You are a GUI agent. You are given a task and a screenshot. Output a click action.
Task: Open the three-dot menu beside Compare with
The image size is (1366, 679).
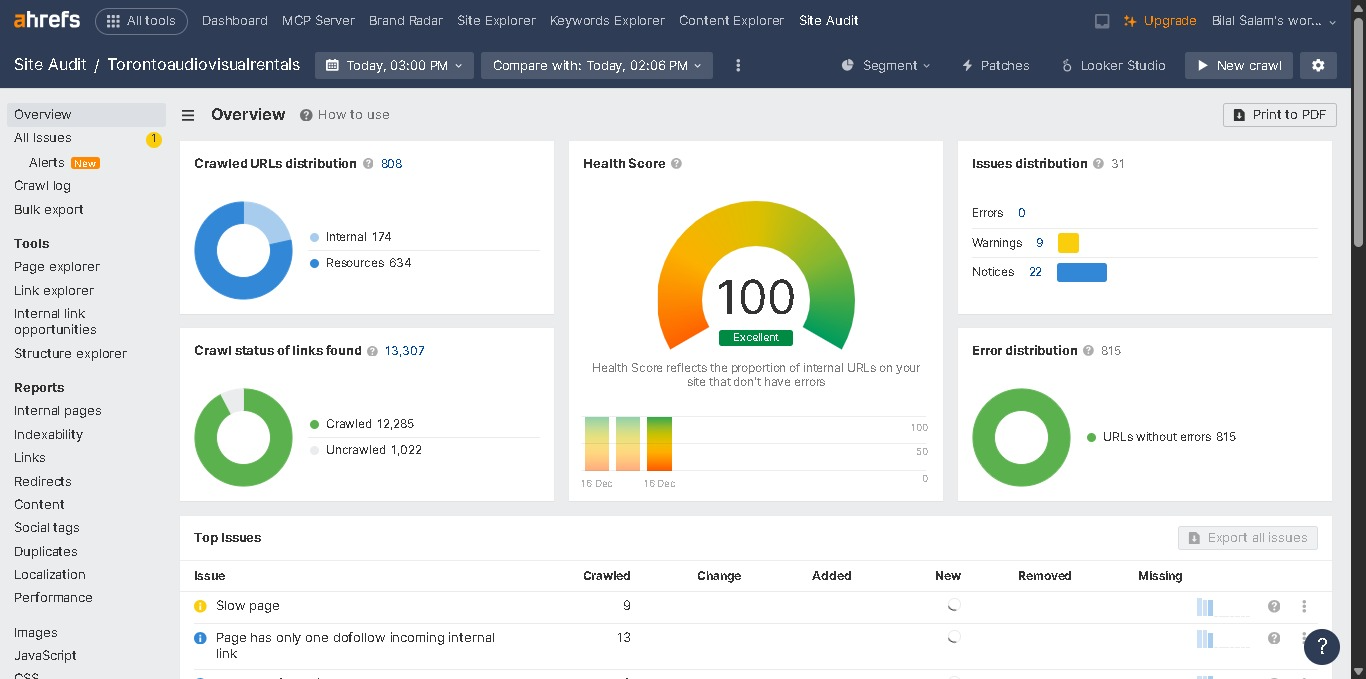coord(738,65)
